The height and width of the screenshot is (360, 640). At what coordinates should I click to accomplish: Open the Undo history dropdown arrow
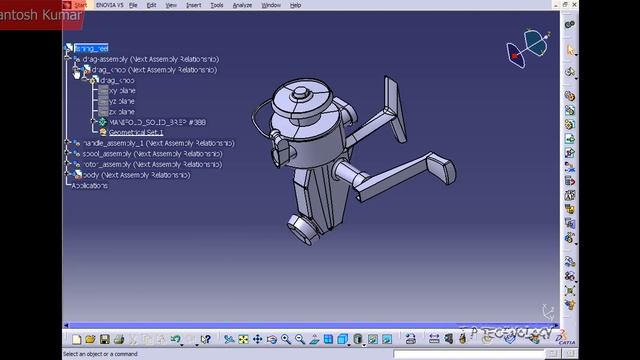(x=182, y=345)
